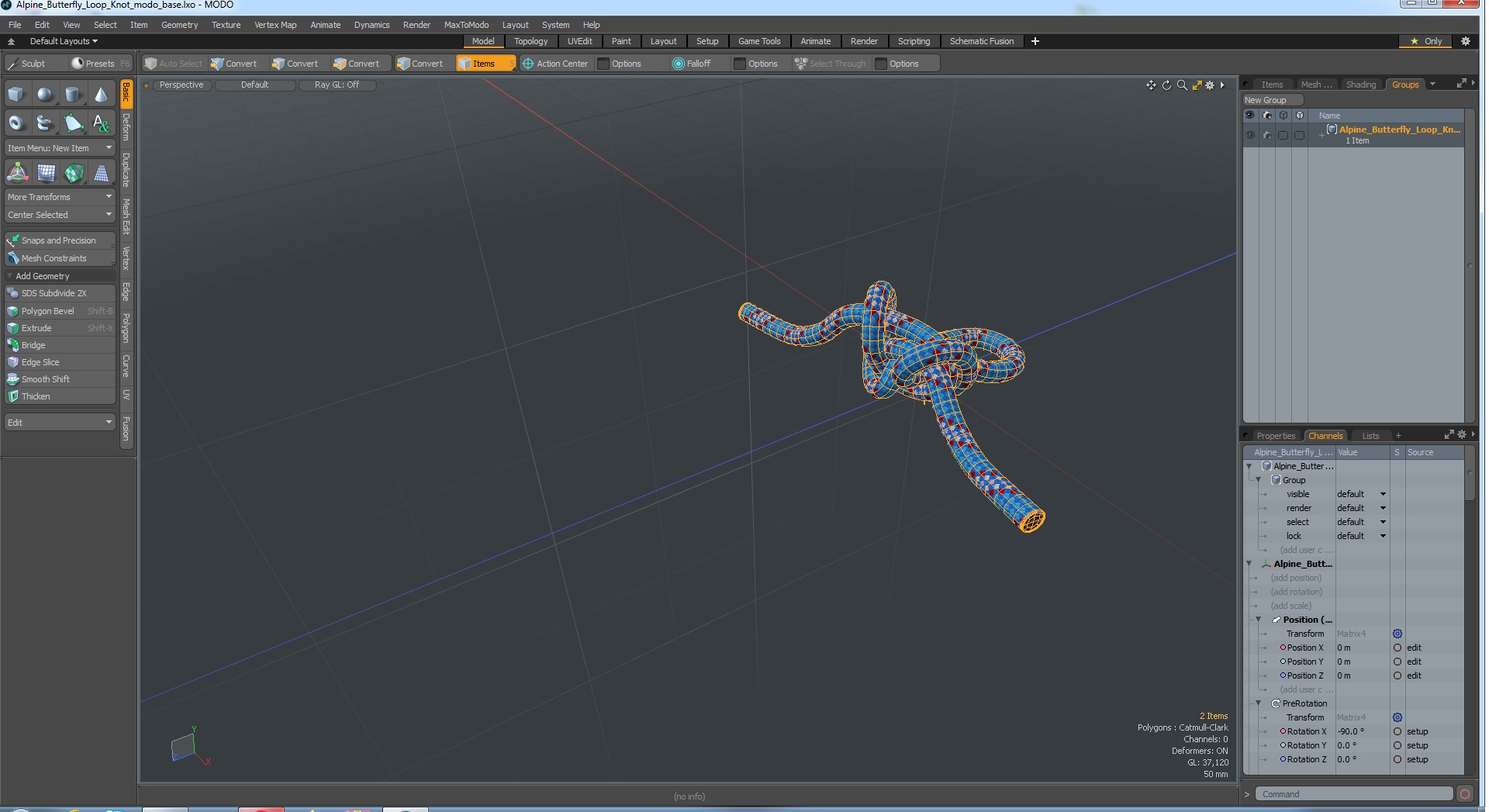The image size is (1489, 812).
Task: Click the viewport maximize icon
Action: (x=1197, y=85)
